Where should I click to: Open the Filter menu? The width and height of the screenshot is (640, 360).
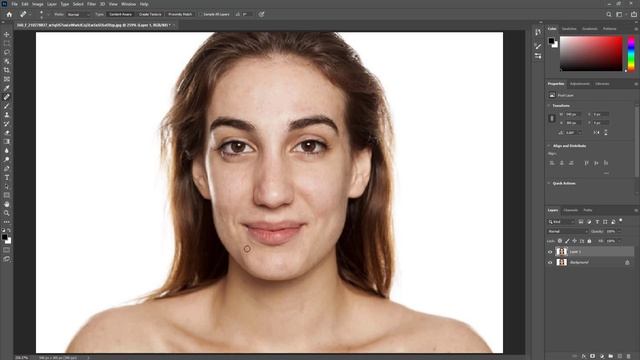pos(91,4)
